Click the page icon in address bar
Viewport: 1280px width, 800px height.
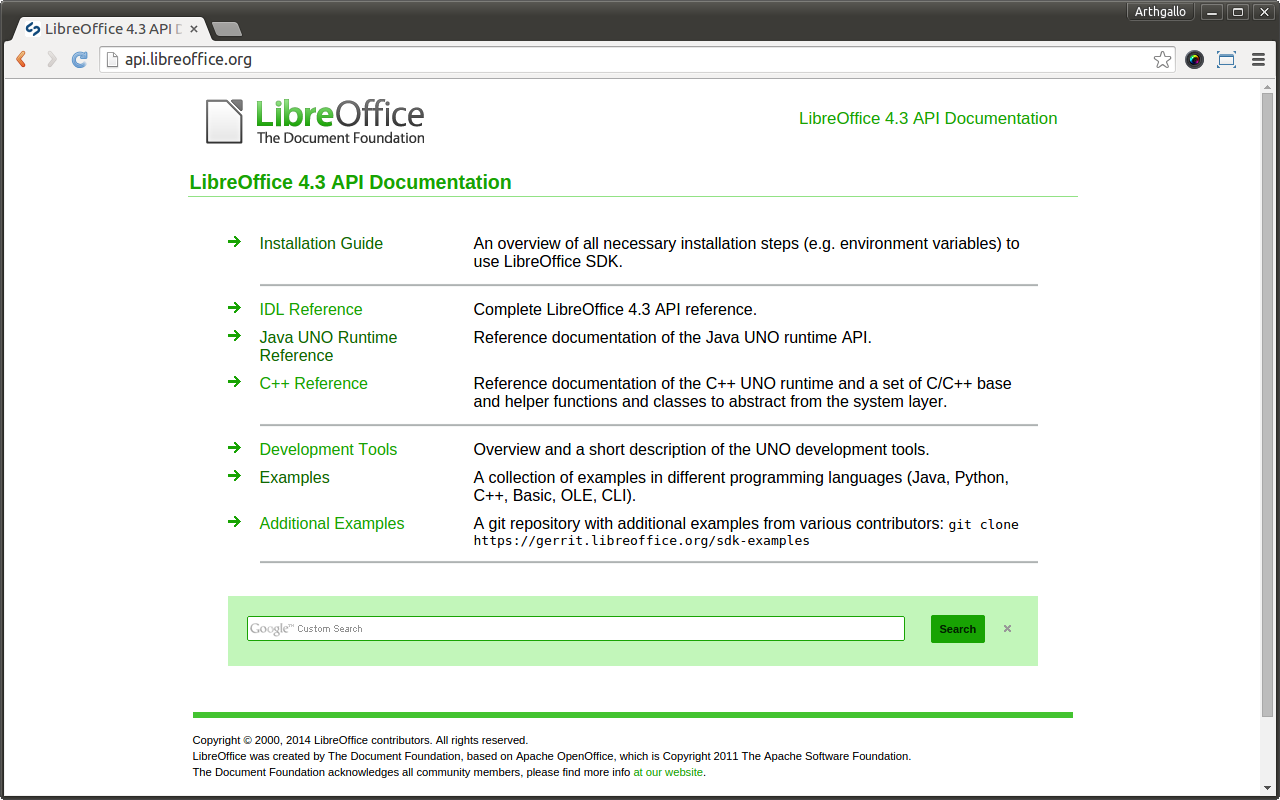click(x=112, y=60)
